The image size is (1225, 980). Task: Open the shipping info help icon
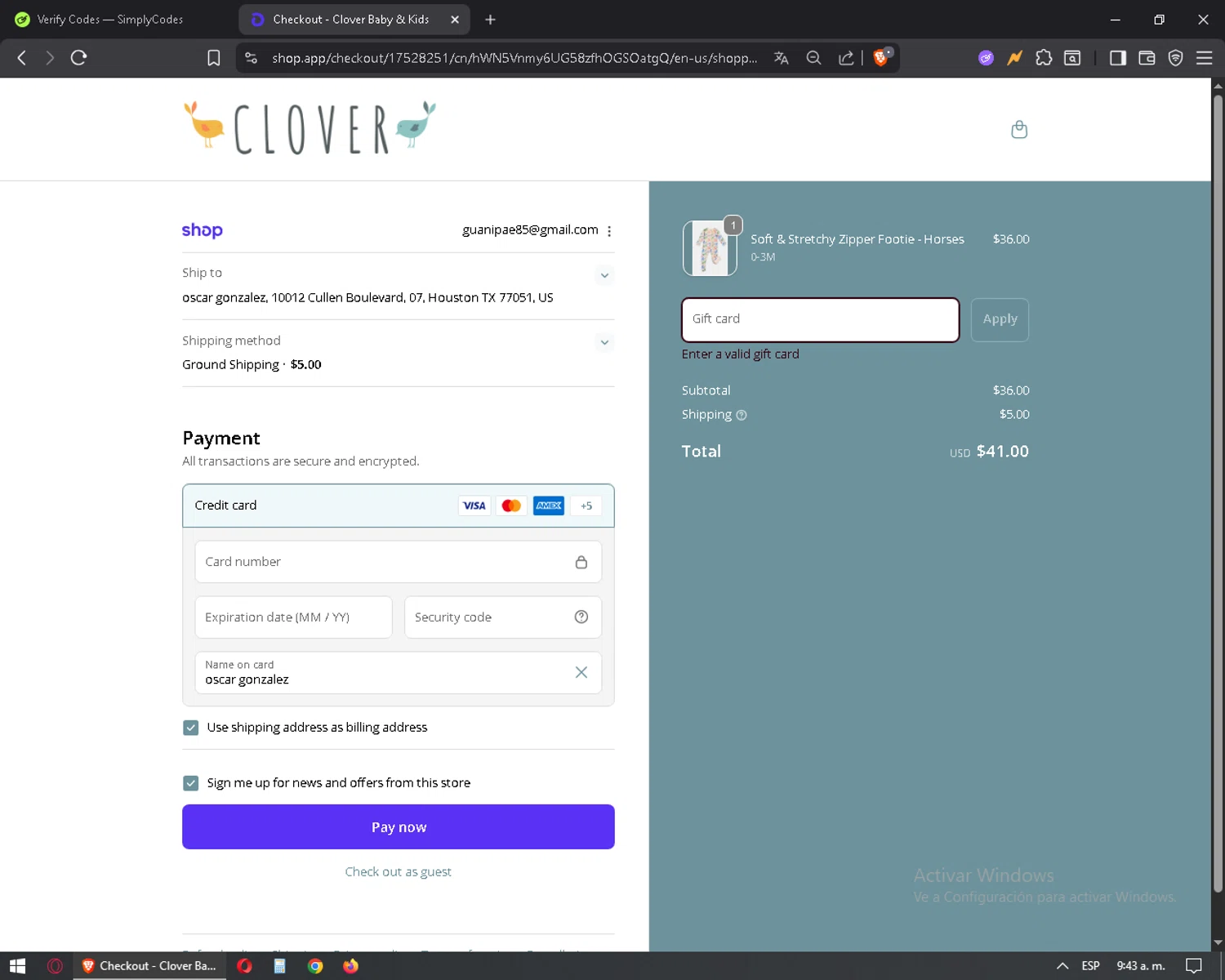coord(742,415)
